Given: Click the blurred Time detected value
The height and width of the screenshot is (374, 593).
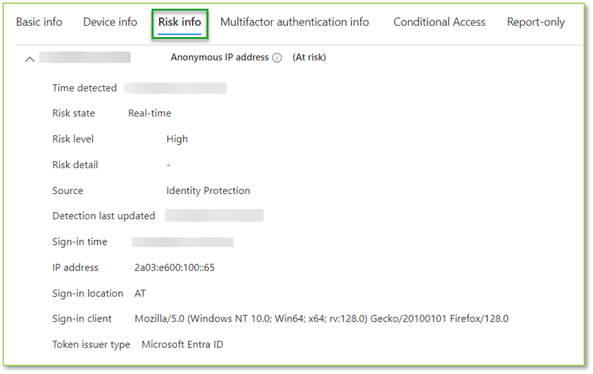Looking at the screenshot, I should 175,88.
